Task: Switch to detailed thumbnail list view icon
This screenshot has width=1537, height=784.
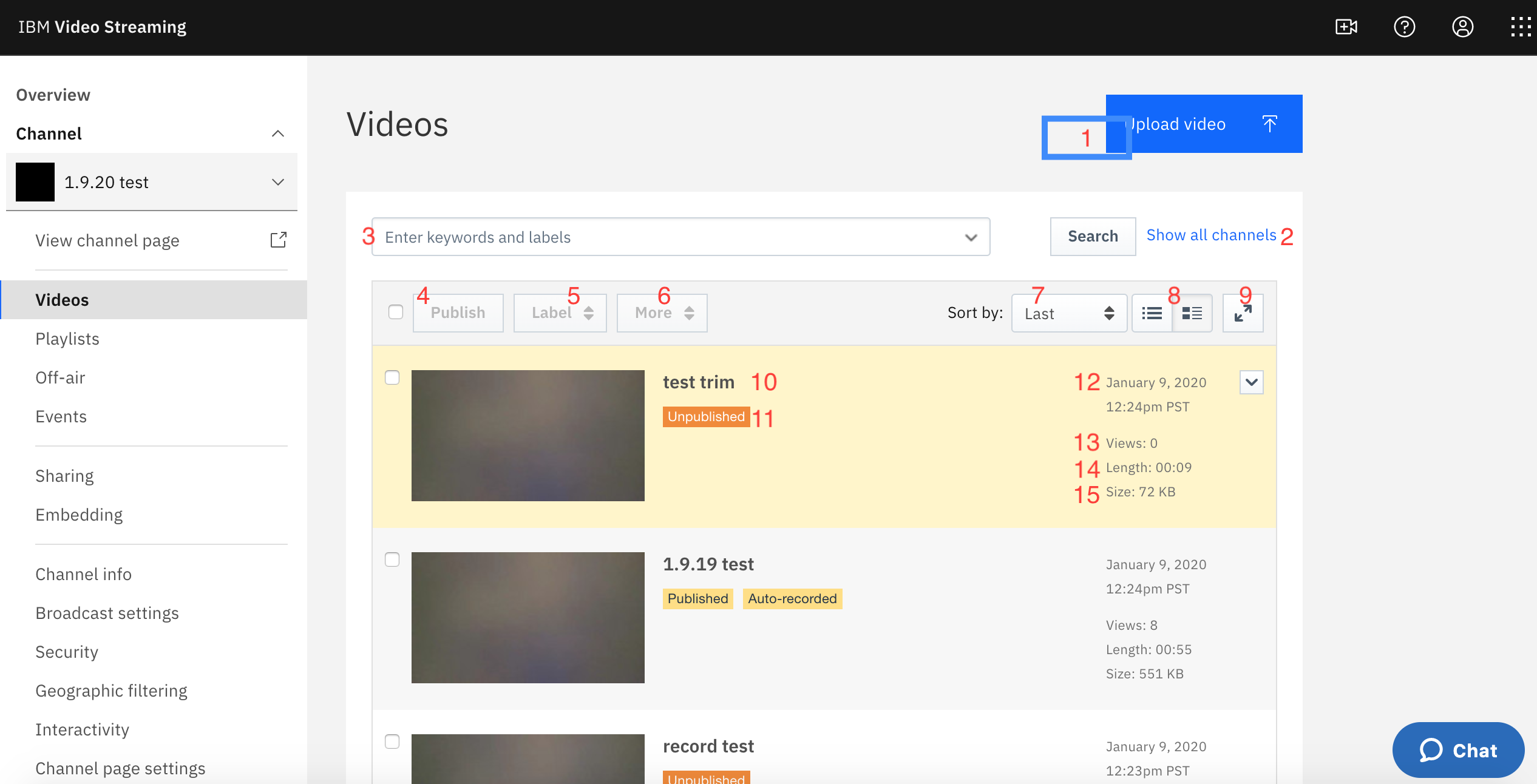Action: (1192, 313)
